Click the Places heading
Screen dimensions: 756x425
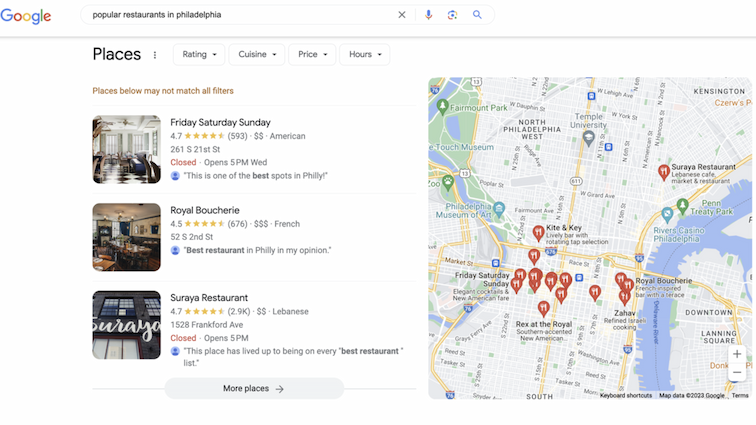pyautogui.click(x=117, y=55)
